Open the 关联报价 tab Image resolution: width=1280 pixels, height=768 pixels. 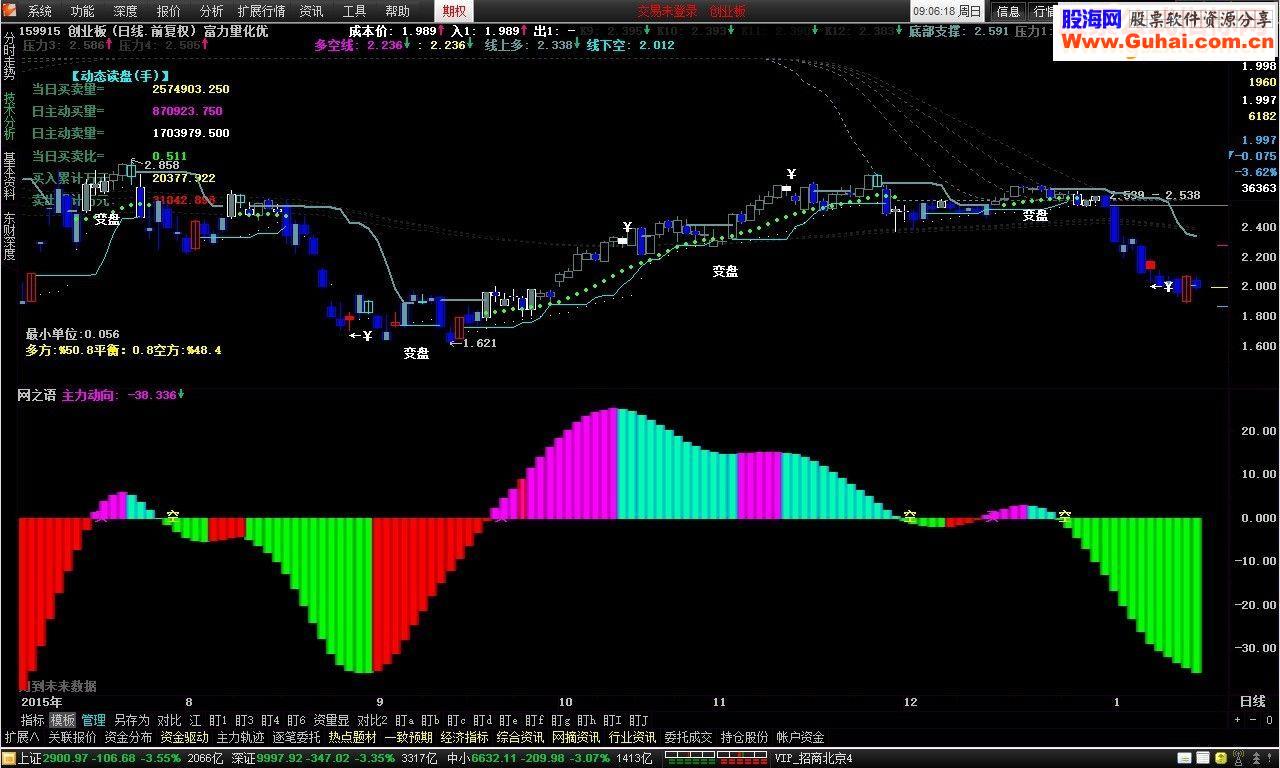click(72, 737)
